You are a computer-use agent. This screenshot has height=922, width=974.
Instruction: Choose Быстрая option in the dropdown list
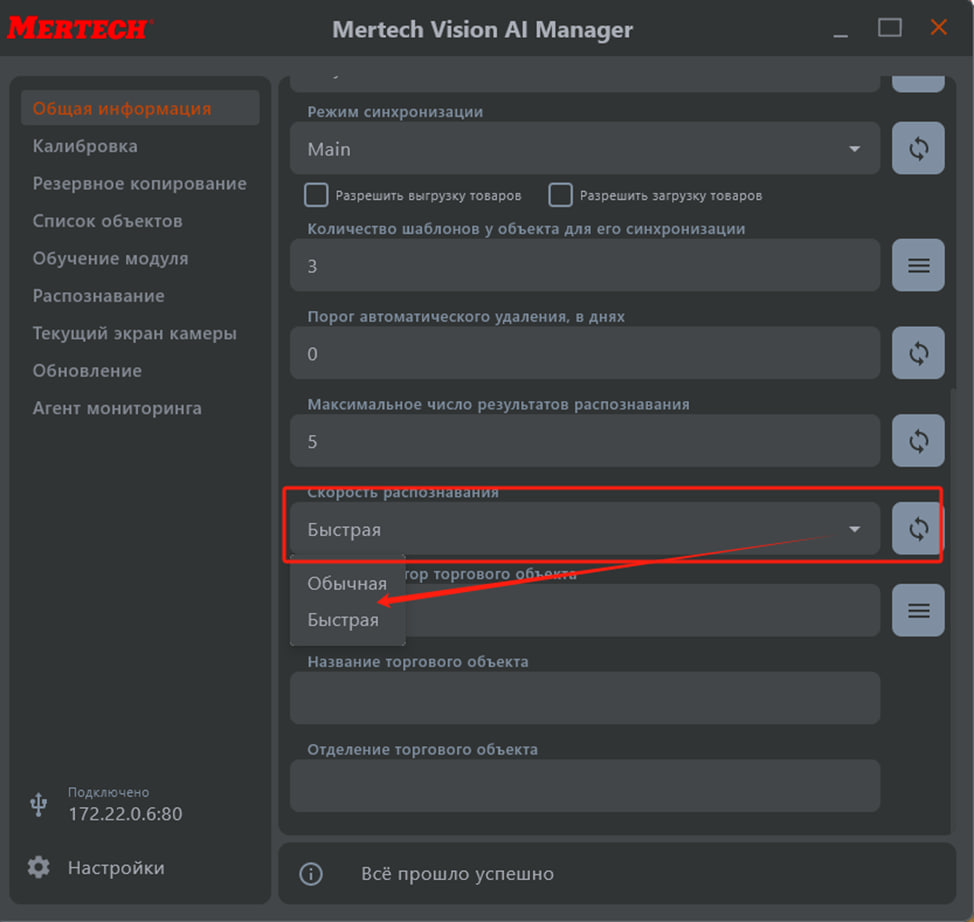pos(343,620)
